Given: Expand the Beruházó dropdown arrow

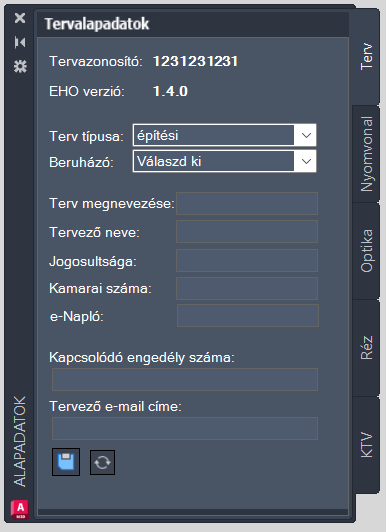Looking at the screenshot, I should 306,161.
